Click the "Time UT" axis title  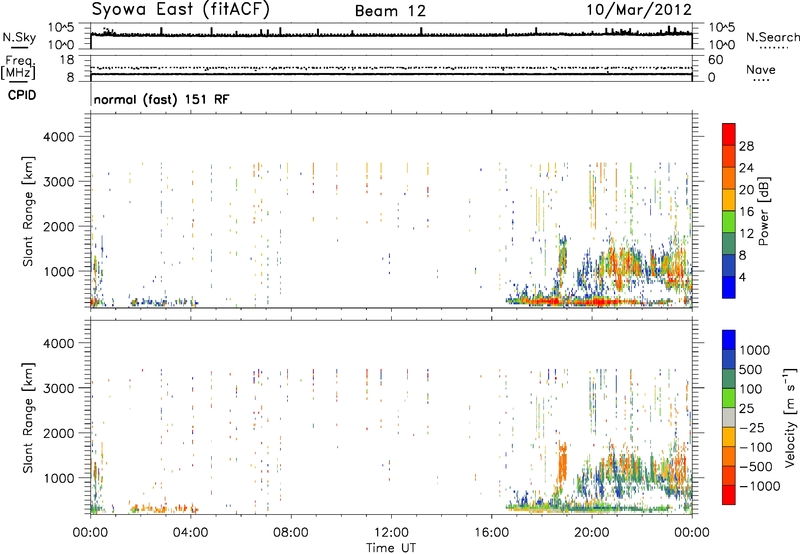(x=391, y=548)
